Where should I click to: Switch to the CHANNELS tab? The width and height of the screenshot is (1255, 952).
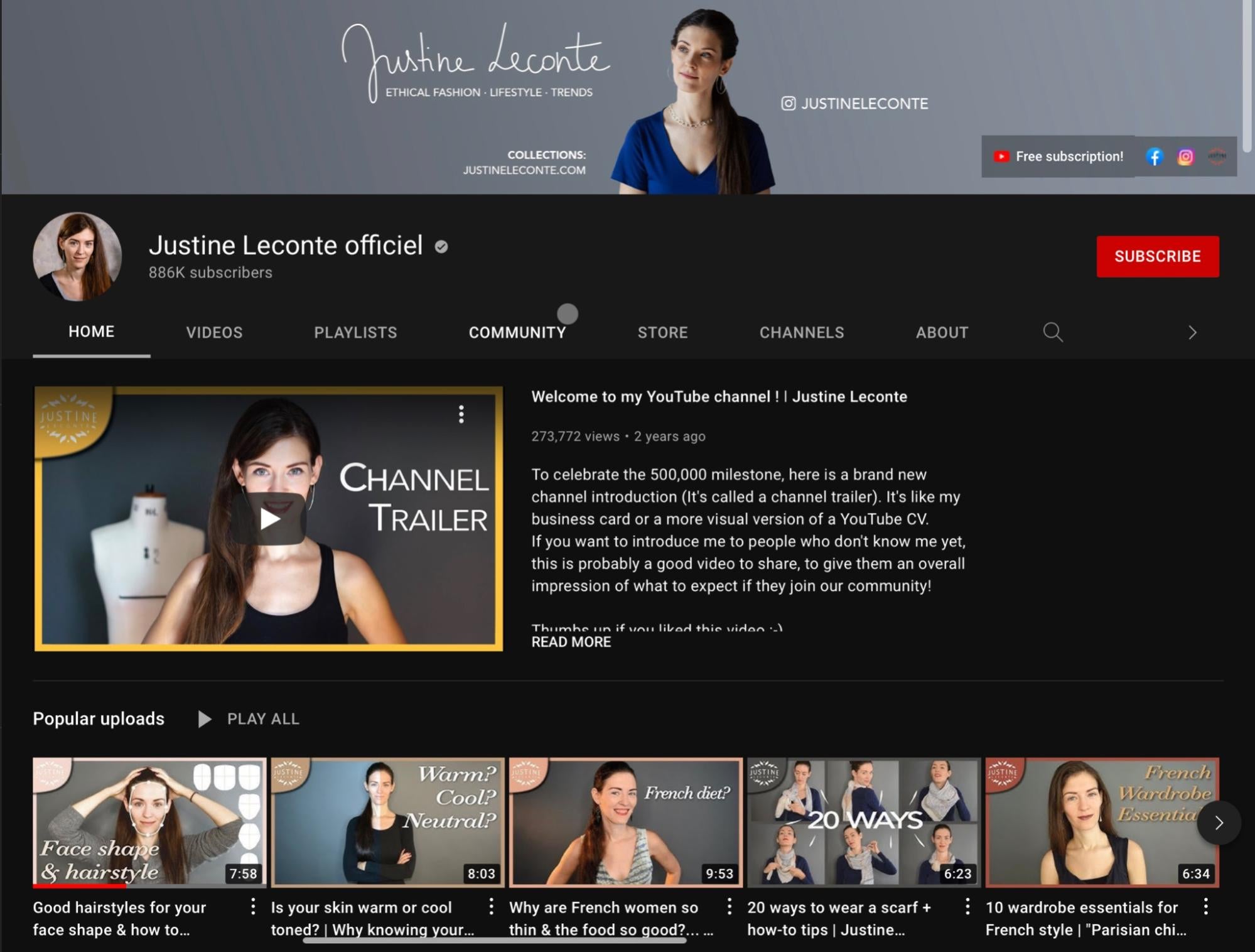[x=802, y=332]
